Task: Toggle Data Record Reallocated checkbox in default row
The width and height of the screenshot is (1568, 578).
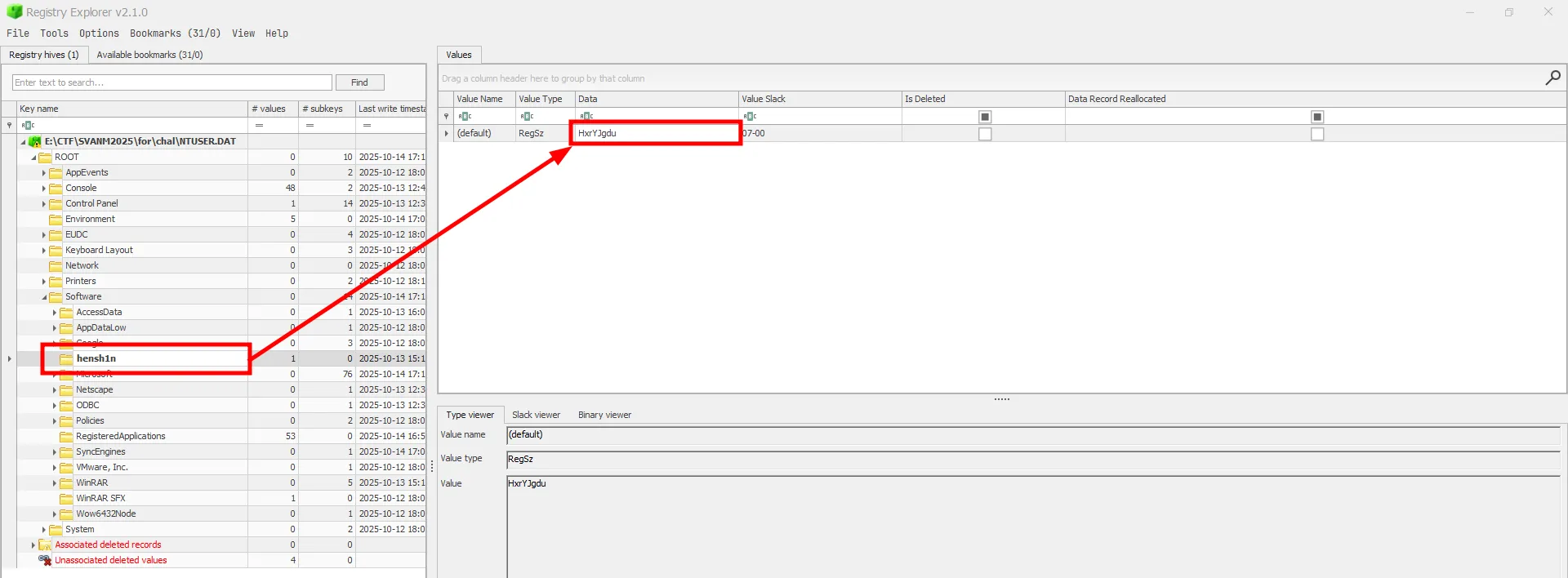Action: tap(1316, 134)
